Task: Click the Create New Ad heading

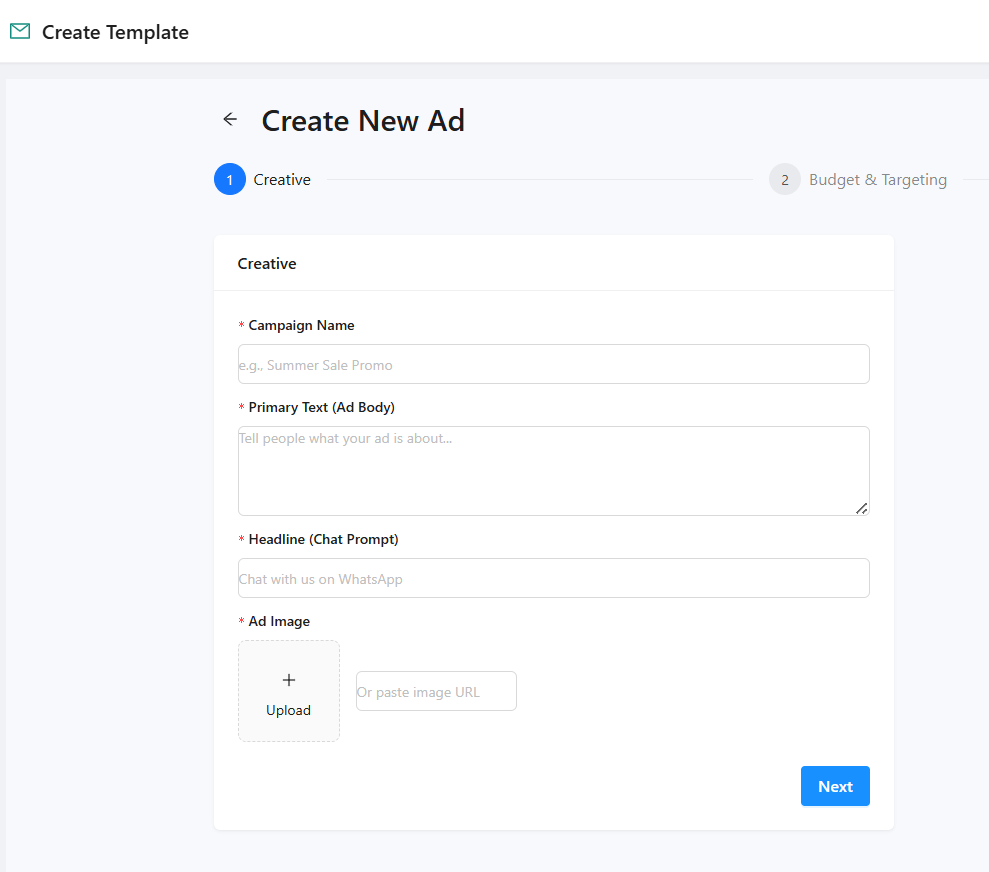Action: tap(363, 121)
